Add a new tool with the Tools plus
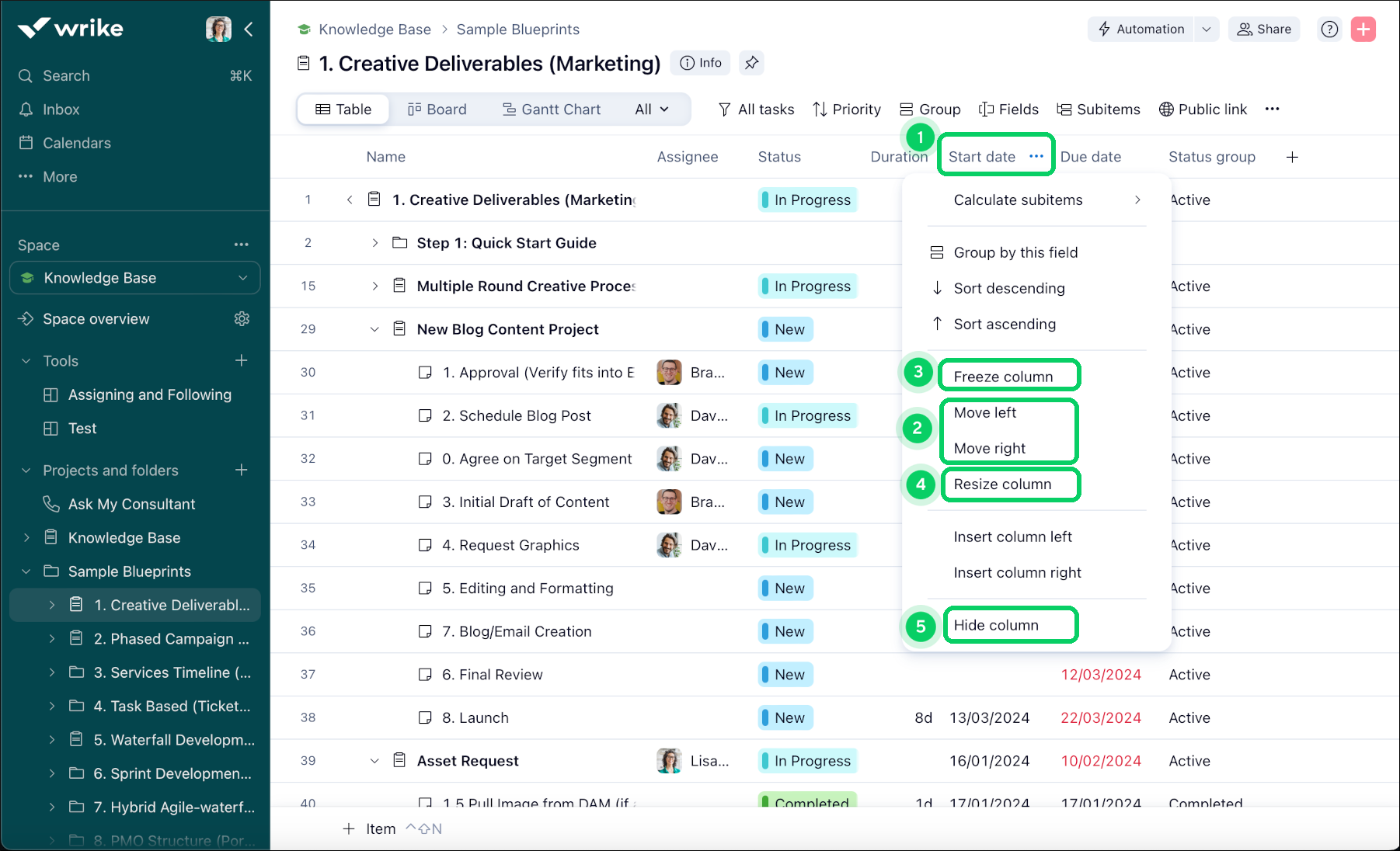 [242, 360]
